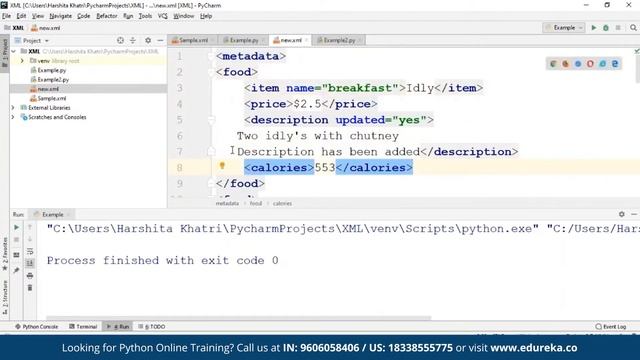Pin the Run tab
Image resolution: width=640 pixels, height=360 pixels.
click(16, 270)
